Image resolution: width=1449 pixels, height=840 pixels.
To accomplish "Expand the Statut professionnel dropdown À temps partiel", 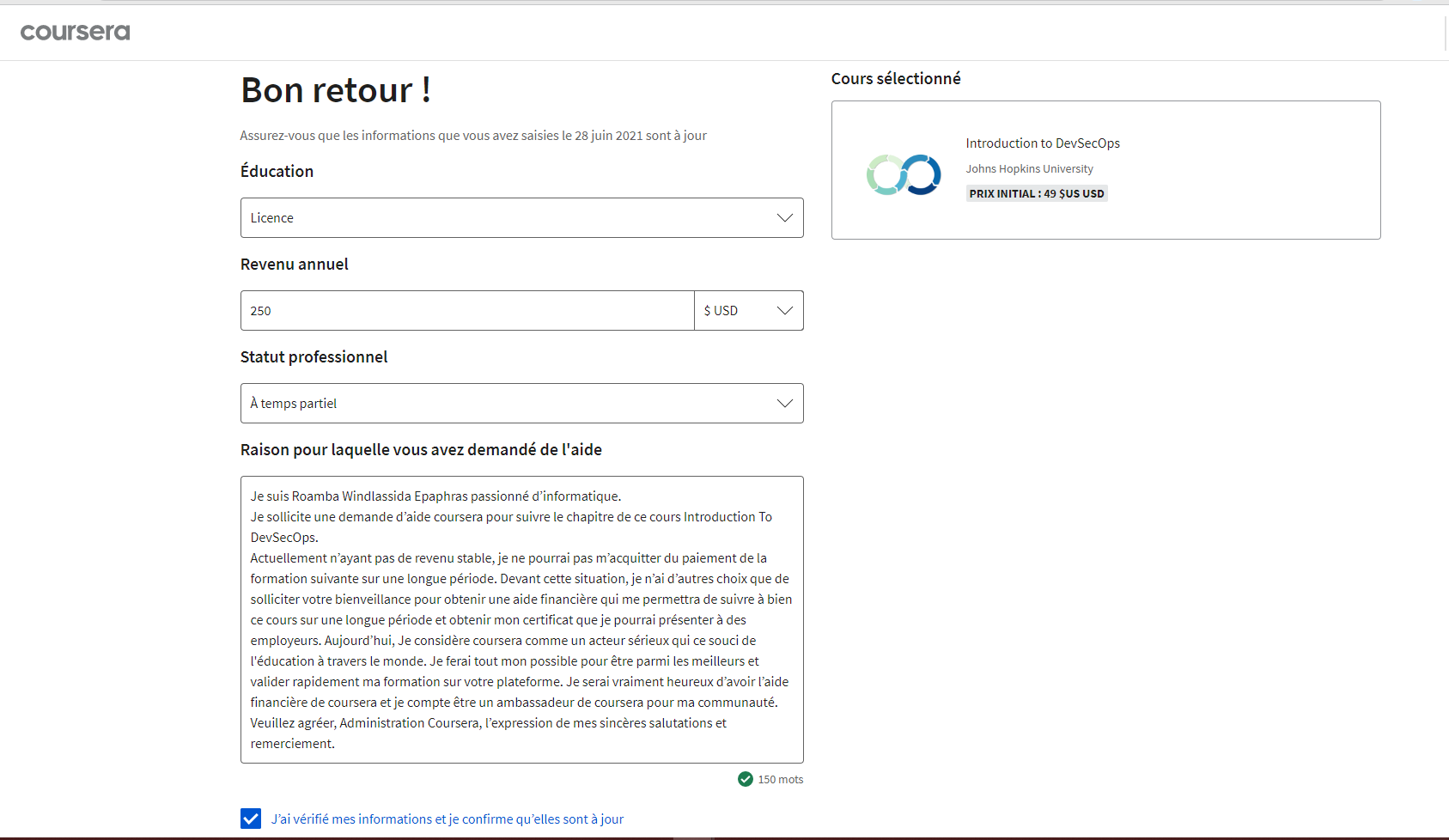I will (521, 403).
